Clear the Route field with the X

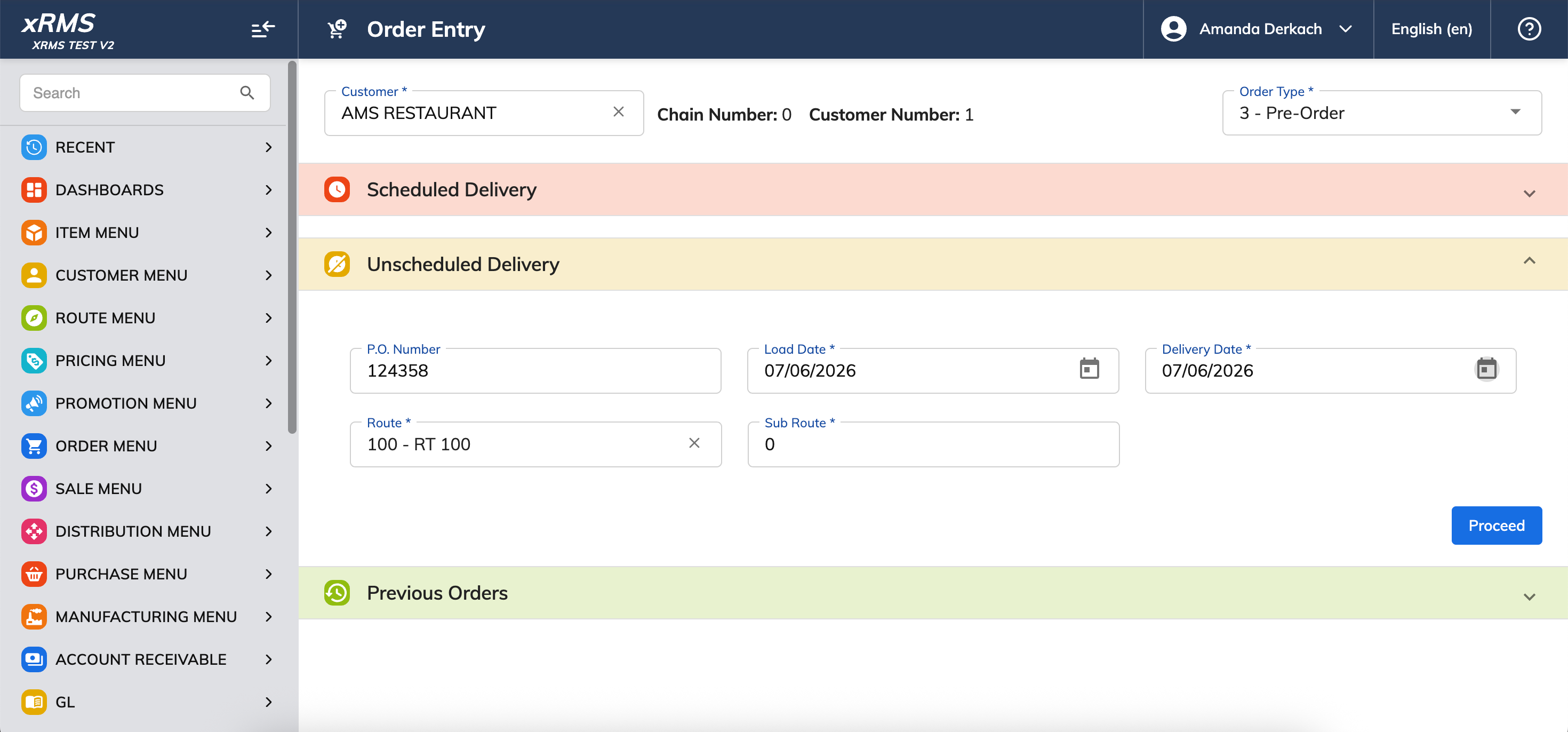[694, 443]
